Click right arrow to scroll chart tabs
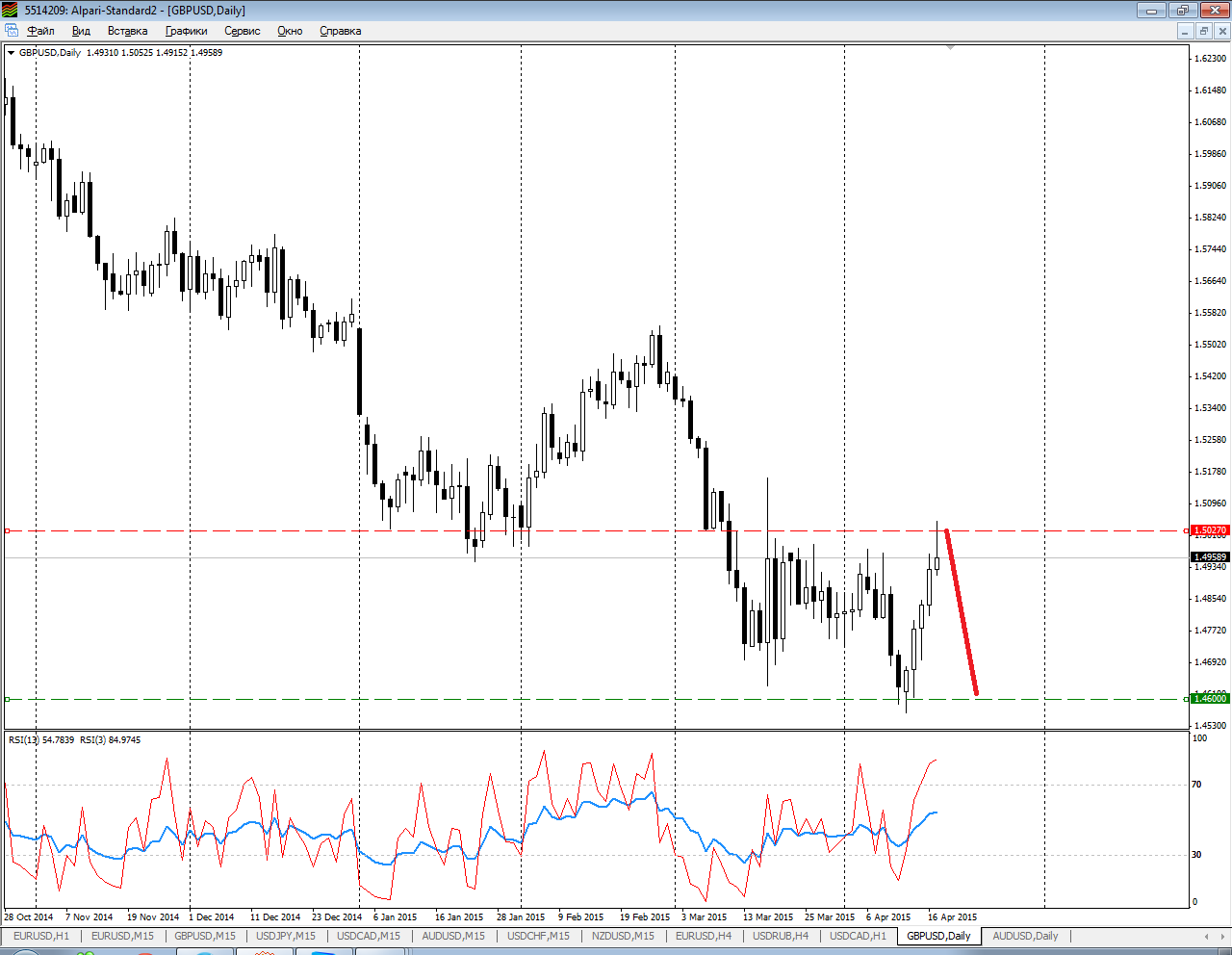 (x=1222, y=936)
